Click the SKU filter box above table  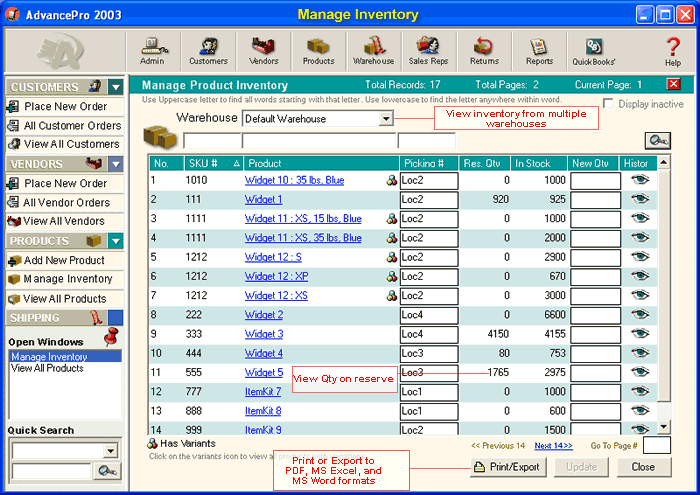click(212, 141)
